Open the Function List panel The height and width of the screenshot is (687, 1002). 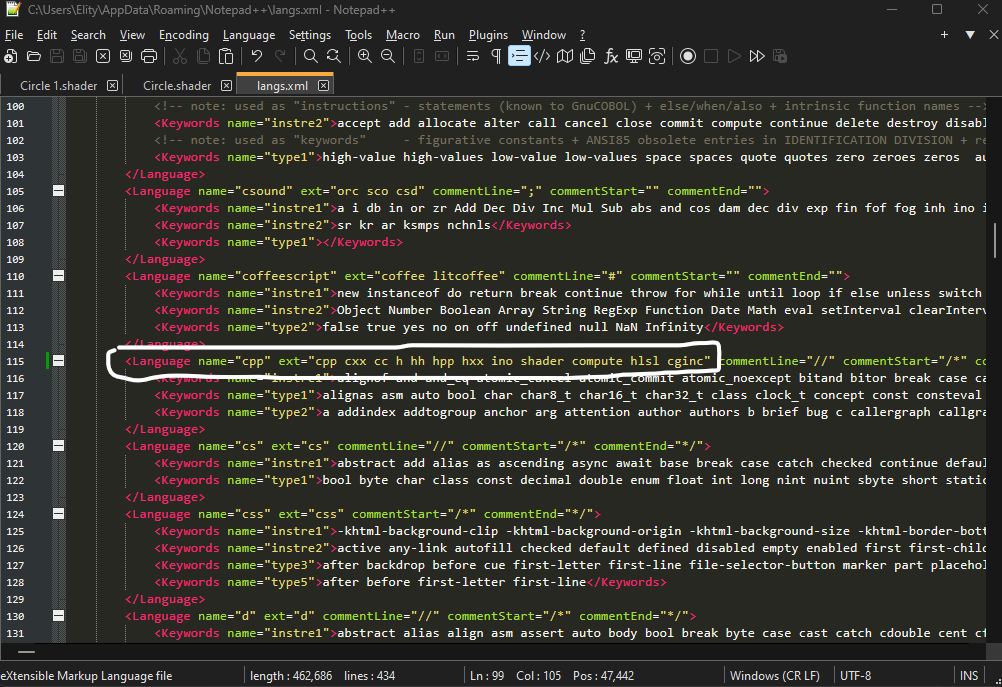click(x=611, y=56)
